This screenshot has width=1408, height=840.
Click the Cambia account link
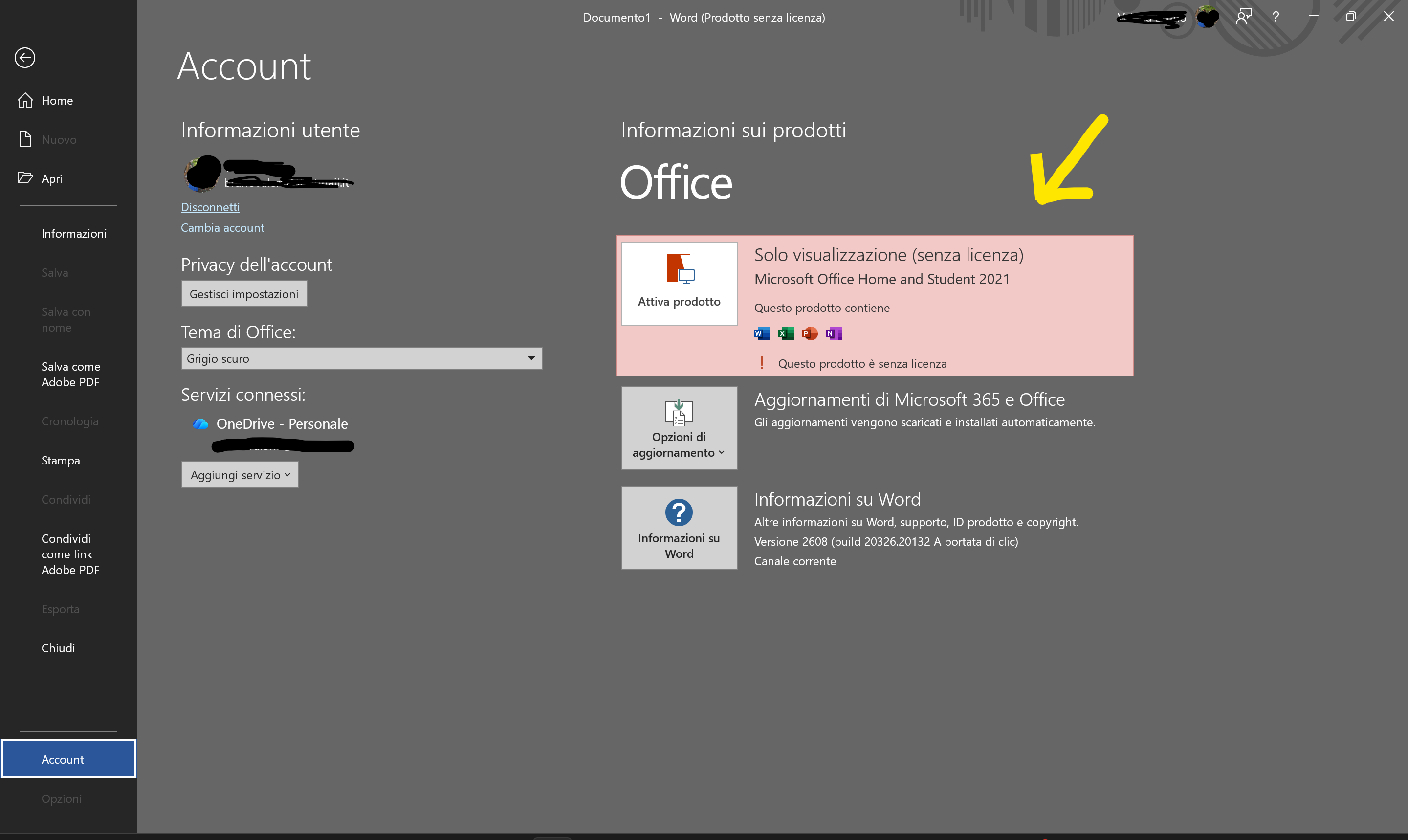pos(222,227)
